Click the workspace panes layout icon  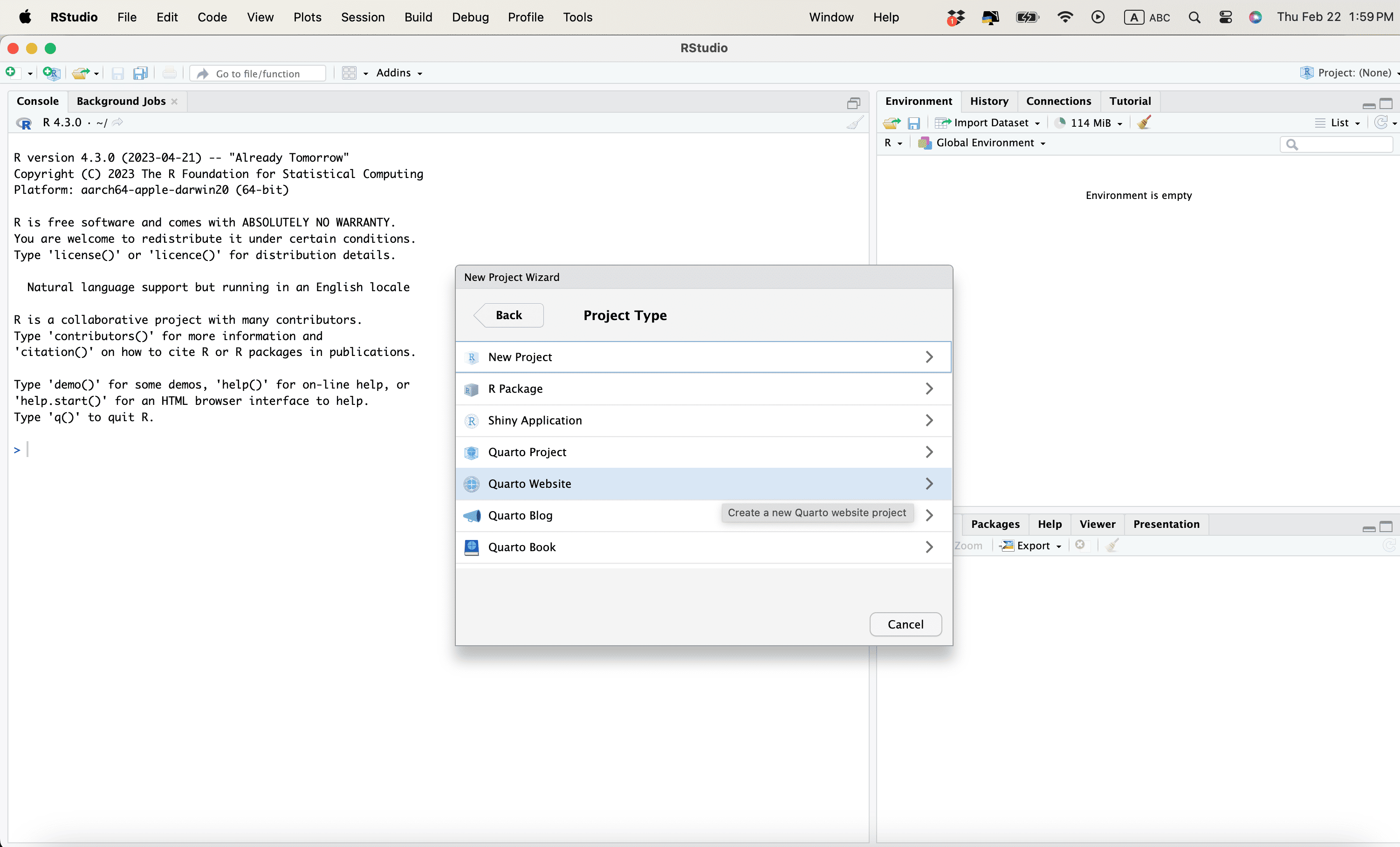[349, 73]
